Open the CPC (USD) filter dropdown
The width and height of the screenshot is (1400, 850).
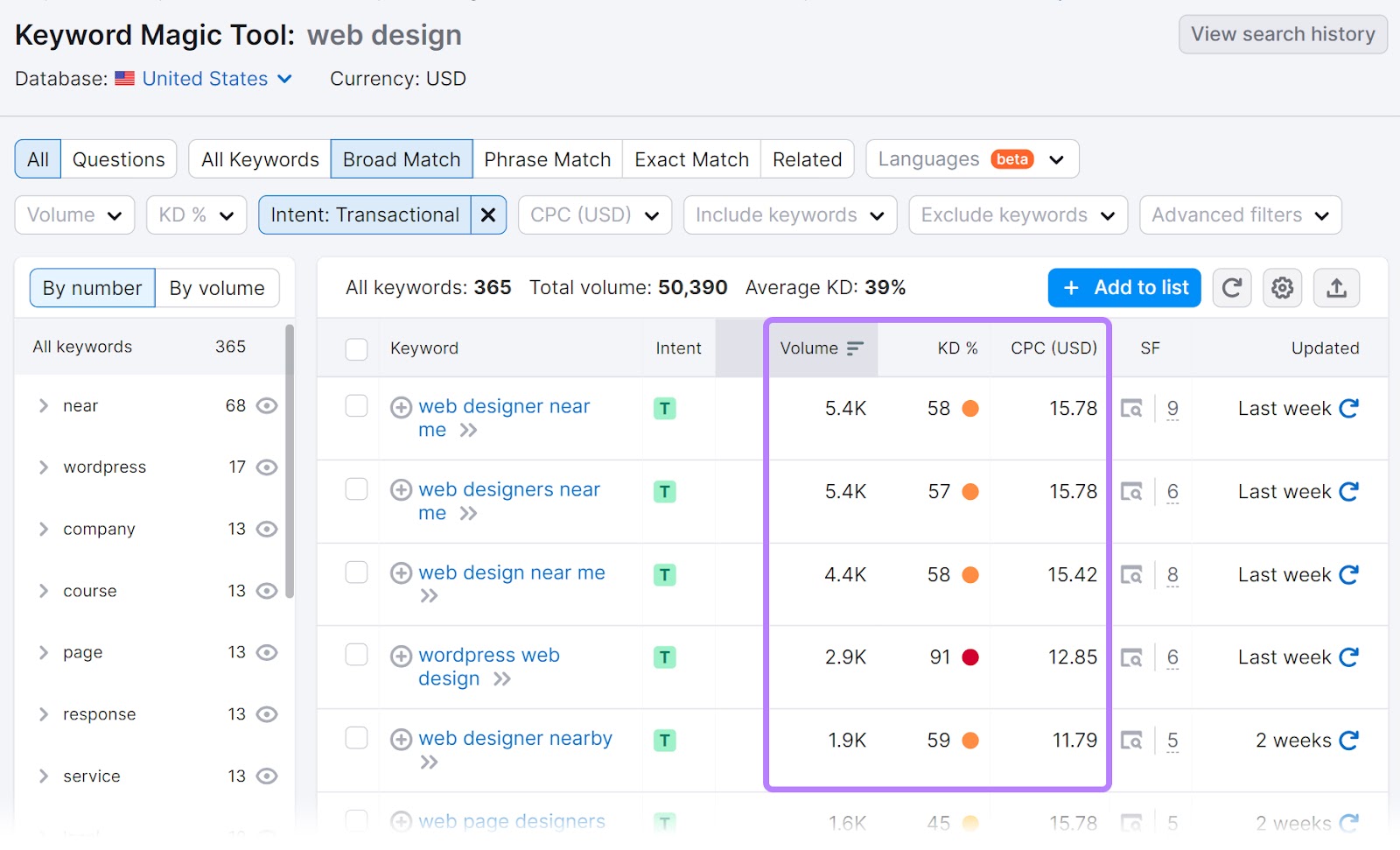pos(594,214)
